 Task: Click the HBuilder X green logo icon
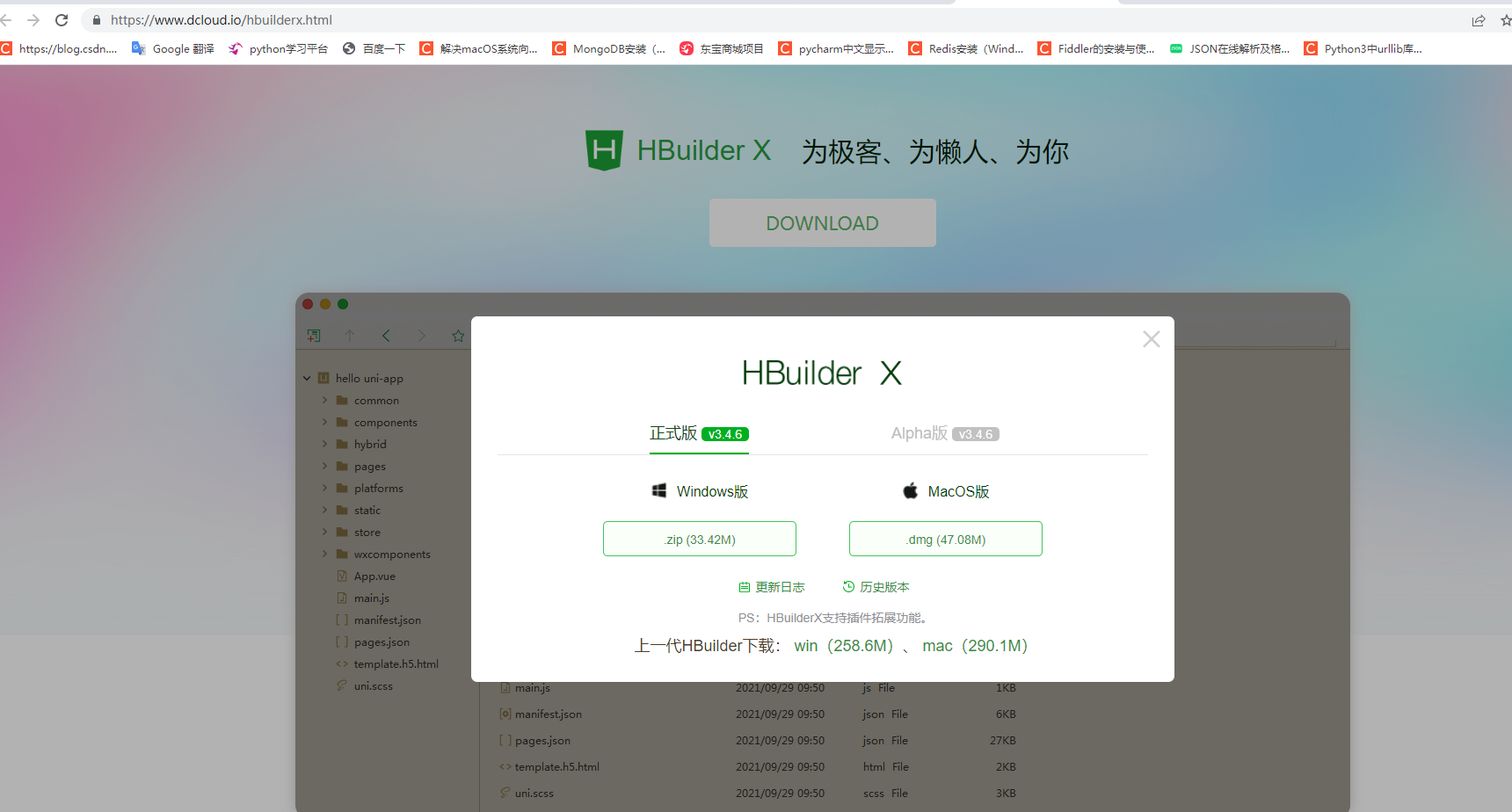click(x=604, y=149)
